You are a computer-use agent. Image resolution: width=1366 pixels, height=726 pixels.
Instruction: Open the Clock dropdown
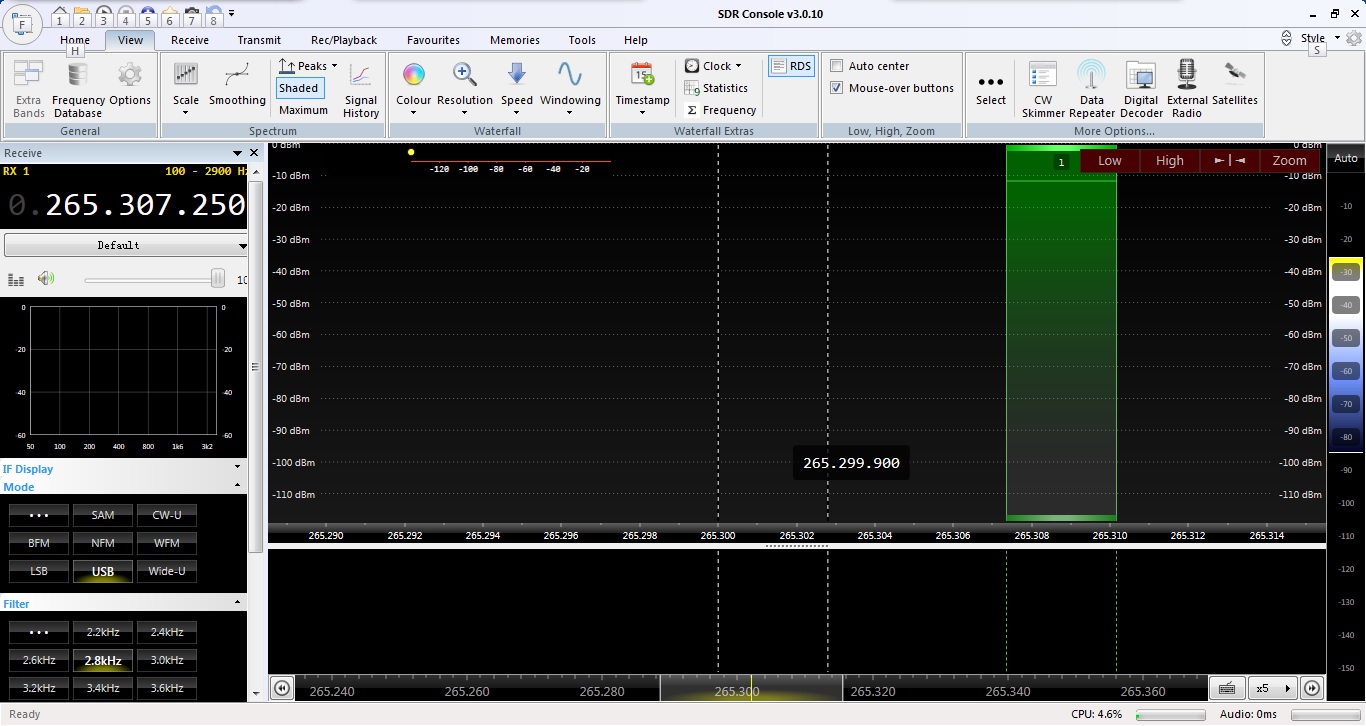point(713,66)
